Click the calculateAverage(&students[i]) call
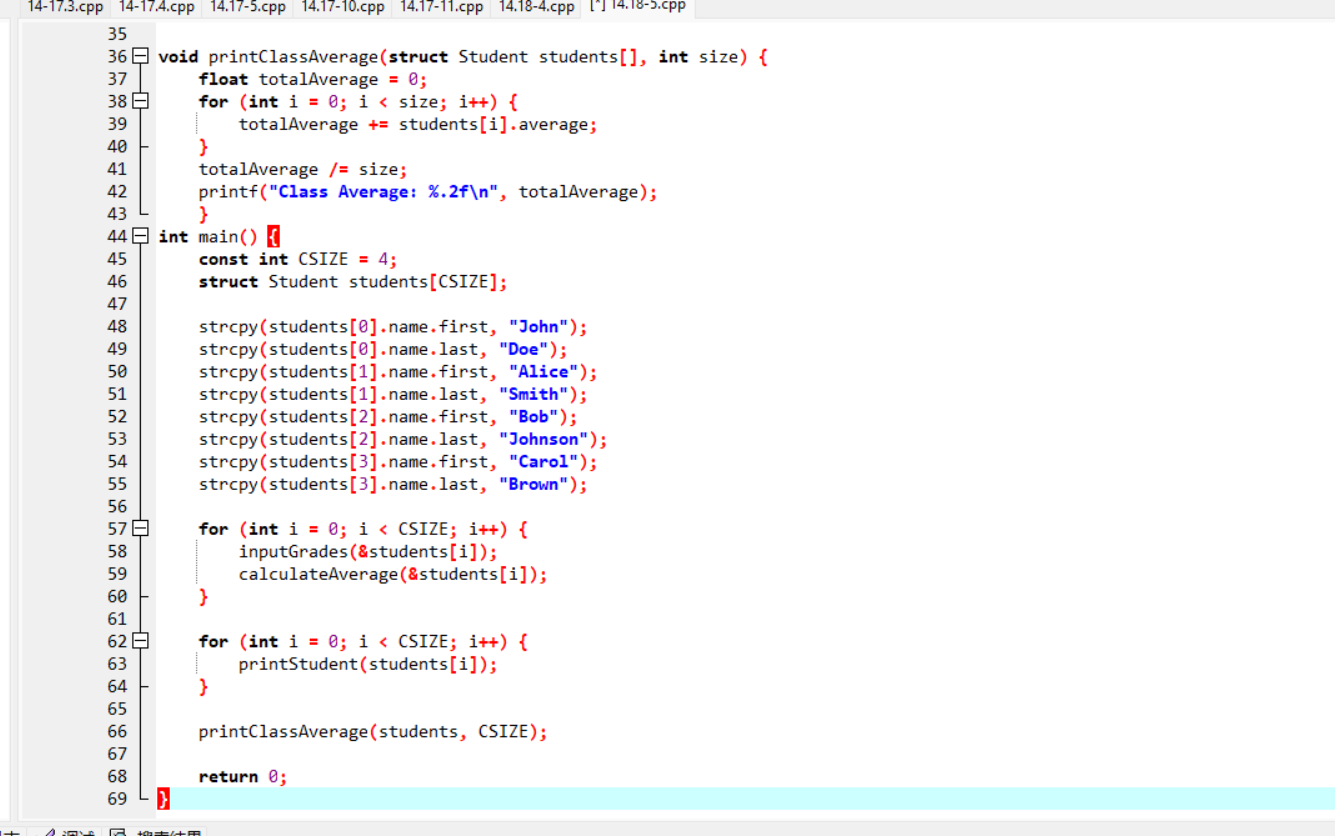Image resolution: width=1335 pixels, height=836 pixels. coord(393,574)
